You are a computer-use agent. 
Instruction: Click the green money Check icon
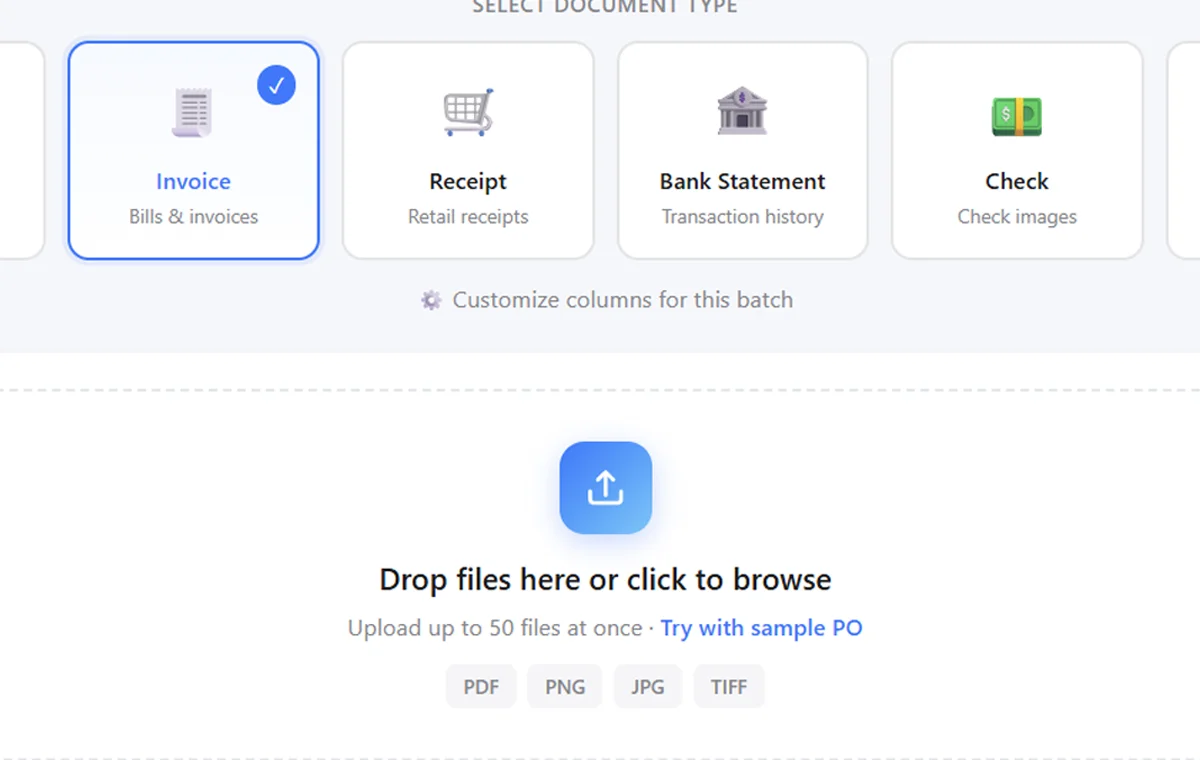tap(1017, 116)
